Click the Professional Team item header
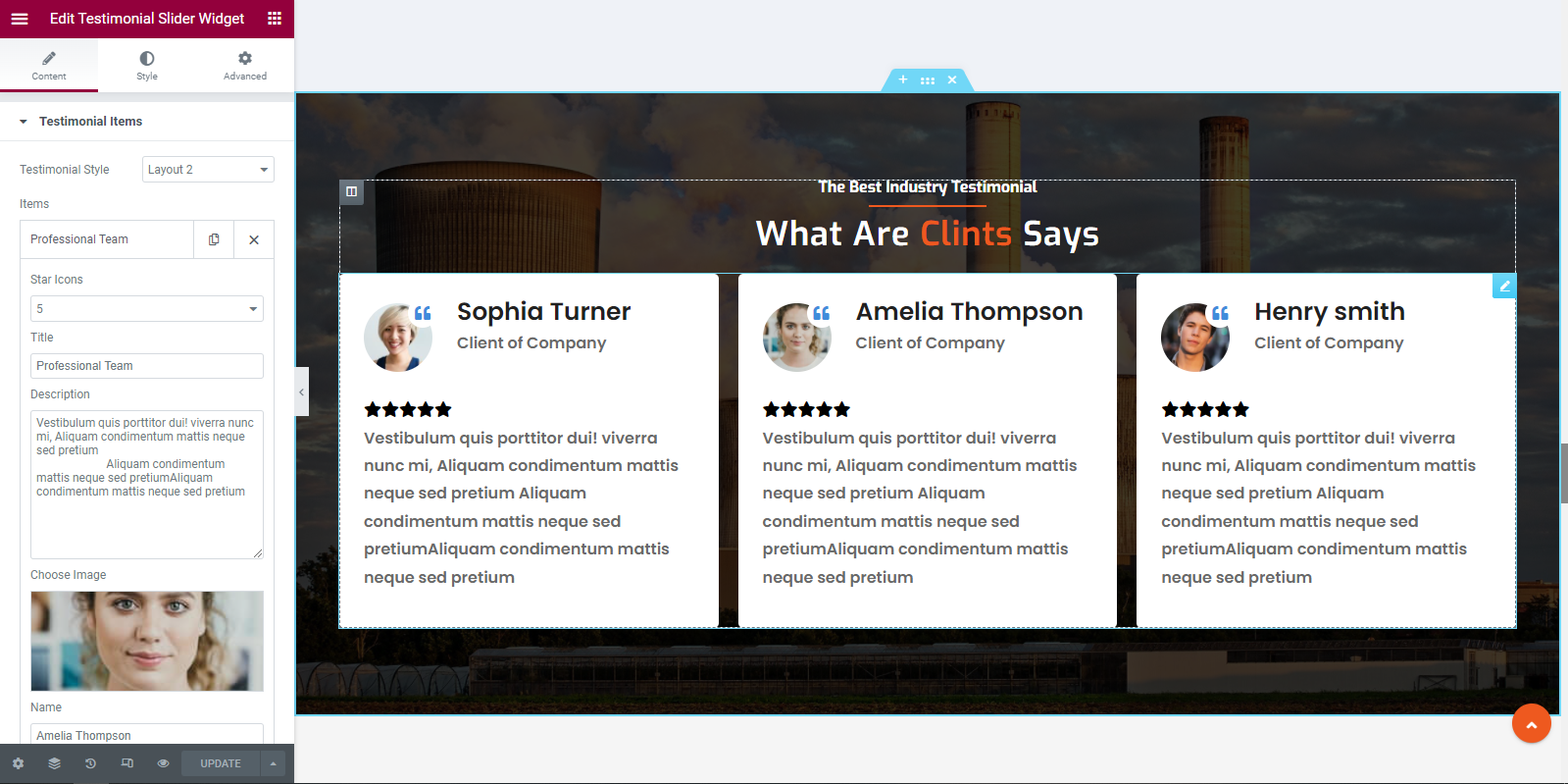 (107, 239)
